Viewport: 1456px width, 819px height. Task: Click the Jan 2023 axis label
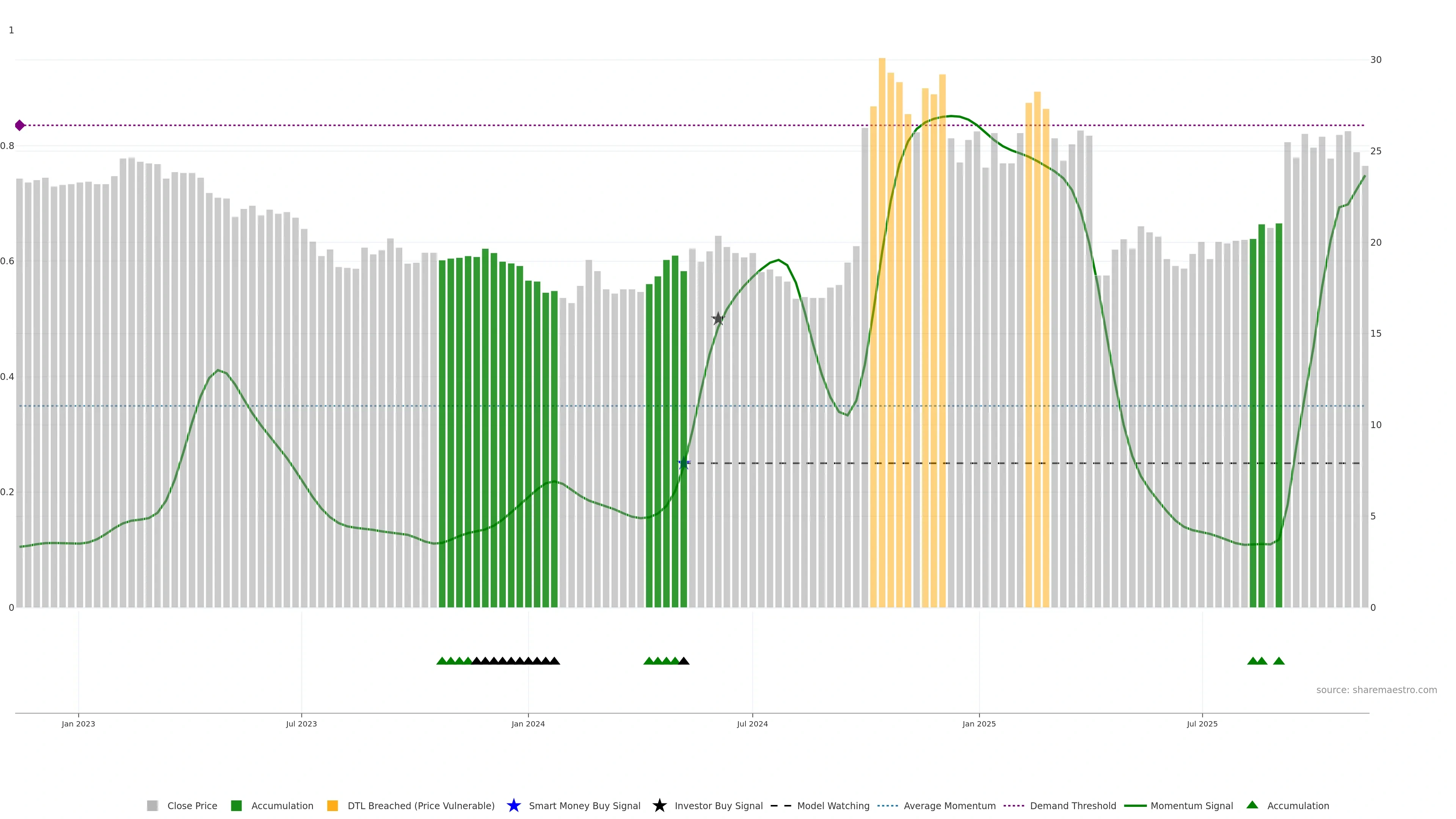(78, 723)
